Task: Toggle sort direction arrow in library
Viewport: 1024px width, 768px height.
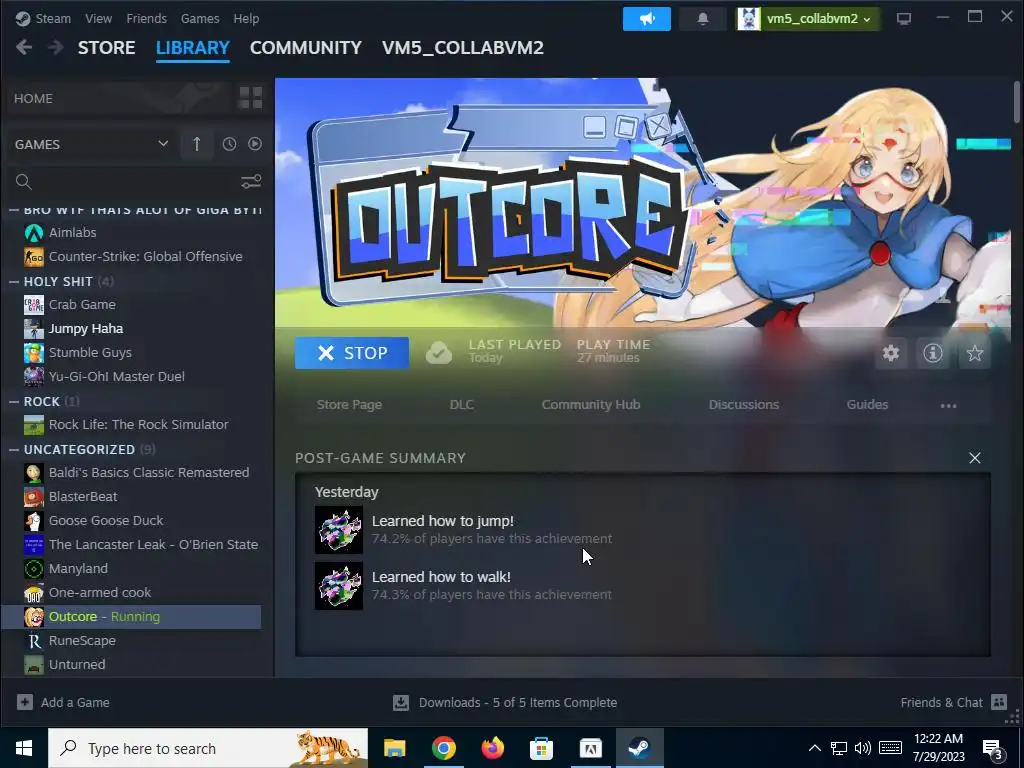Action: 197,144
